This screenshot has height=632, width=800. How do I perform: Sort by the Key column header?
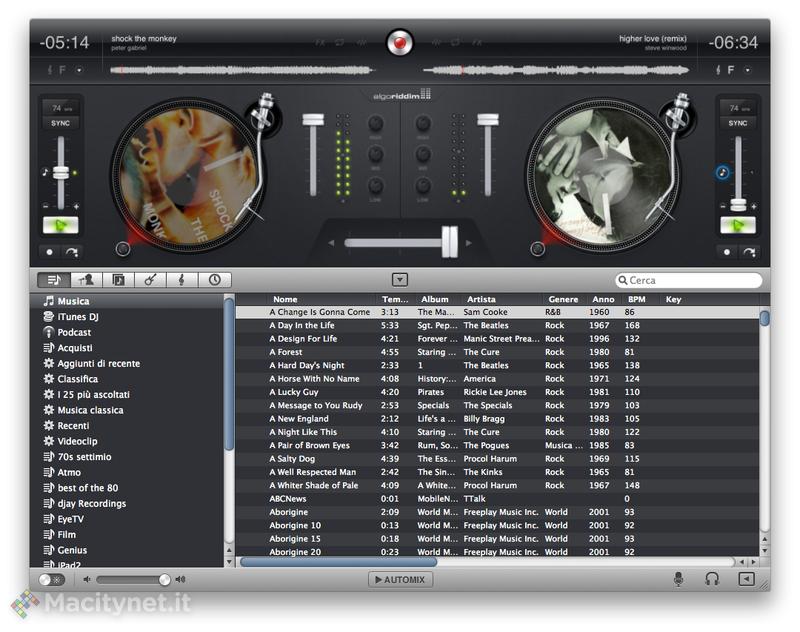pyautogui.click(x=673, y=299)
